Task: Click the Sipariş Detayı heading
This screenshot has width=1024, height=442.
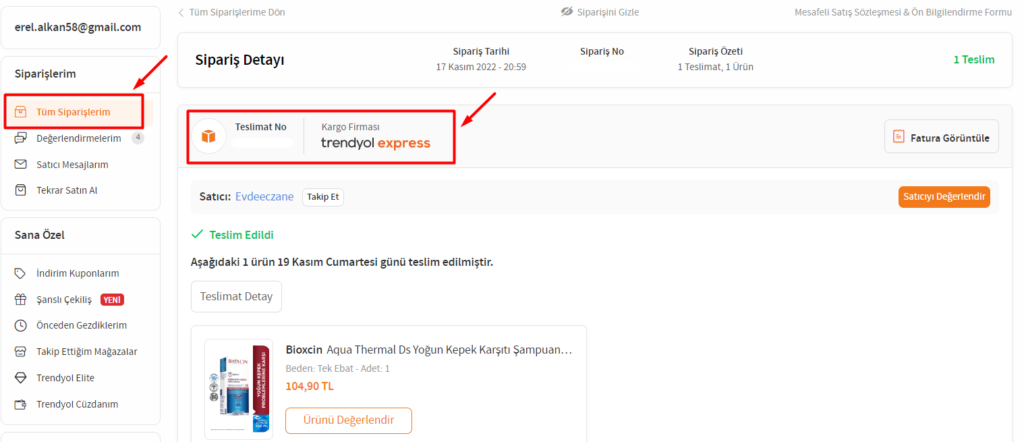Action: 240,59
